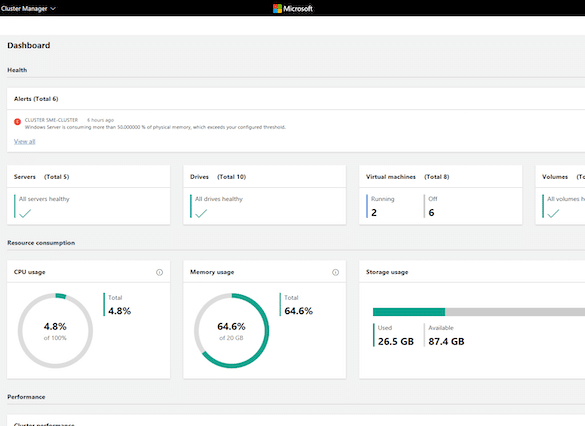Click the red critical alert icon
585x426 pixels.
[x=17, y=122]
